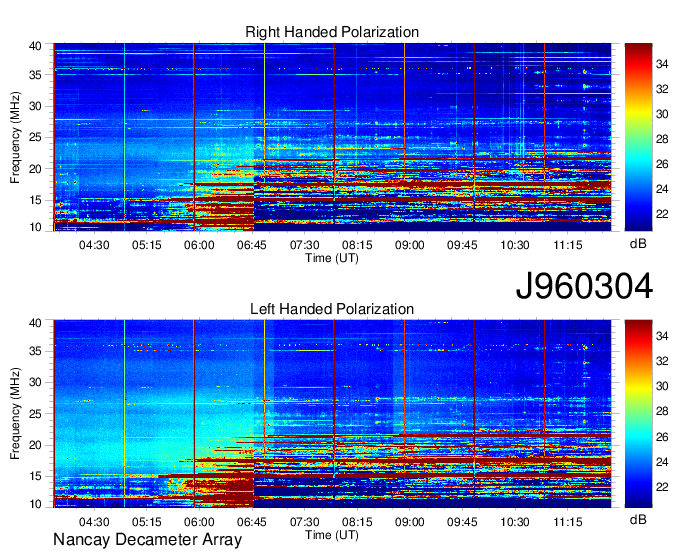Click the "34" value on Right Handed color bar
The height and width of the screenshot is (552, 680).
point(662,64)
